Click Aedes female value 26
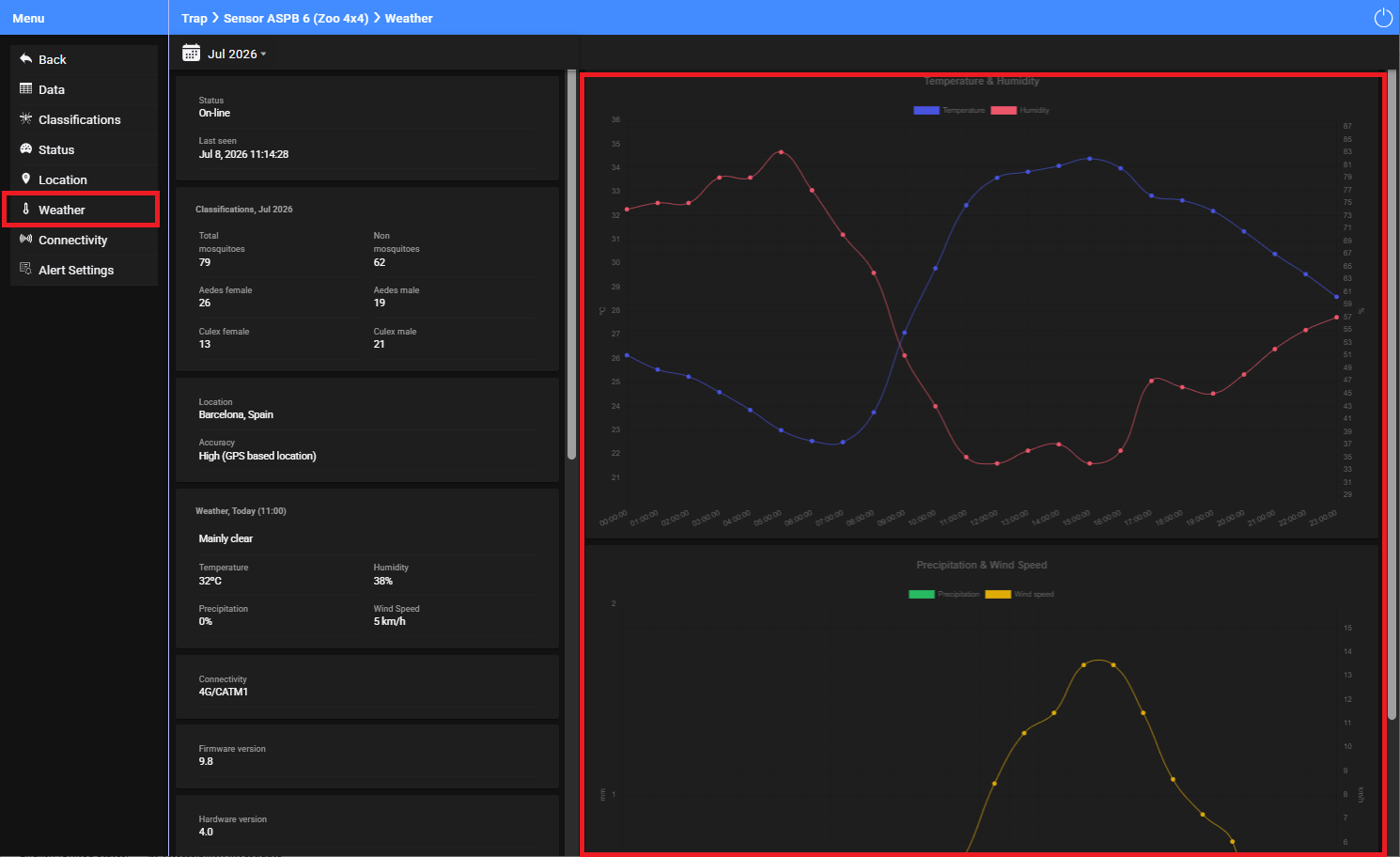1400x857 pixels. pos(205,303)
